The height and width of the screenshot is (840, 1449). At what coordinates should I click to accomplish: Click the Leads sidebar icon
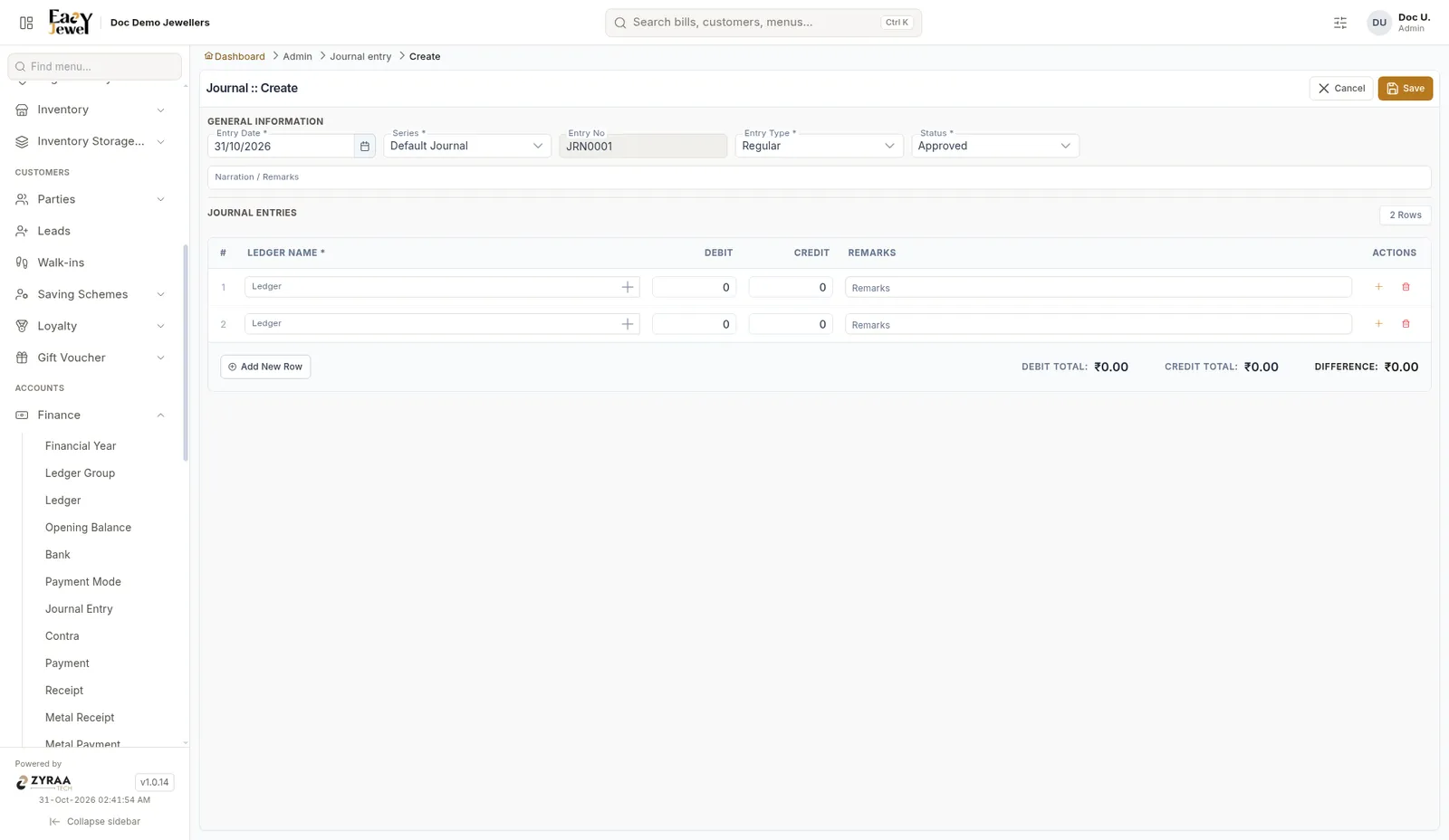22,231
